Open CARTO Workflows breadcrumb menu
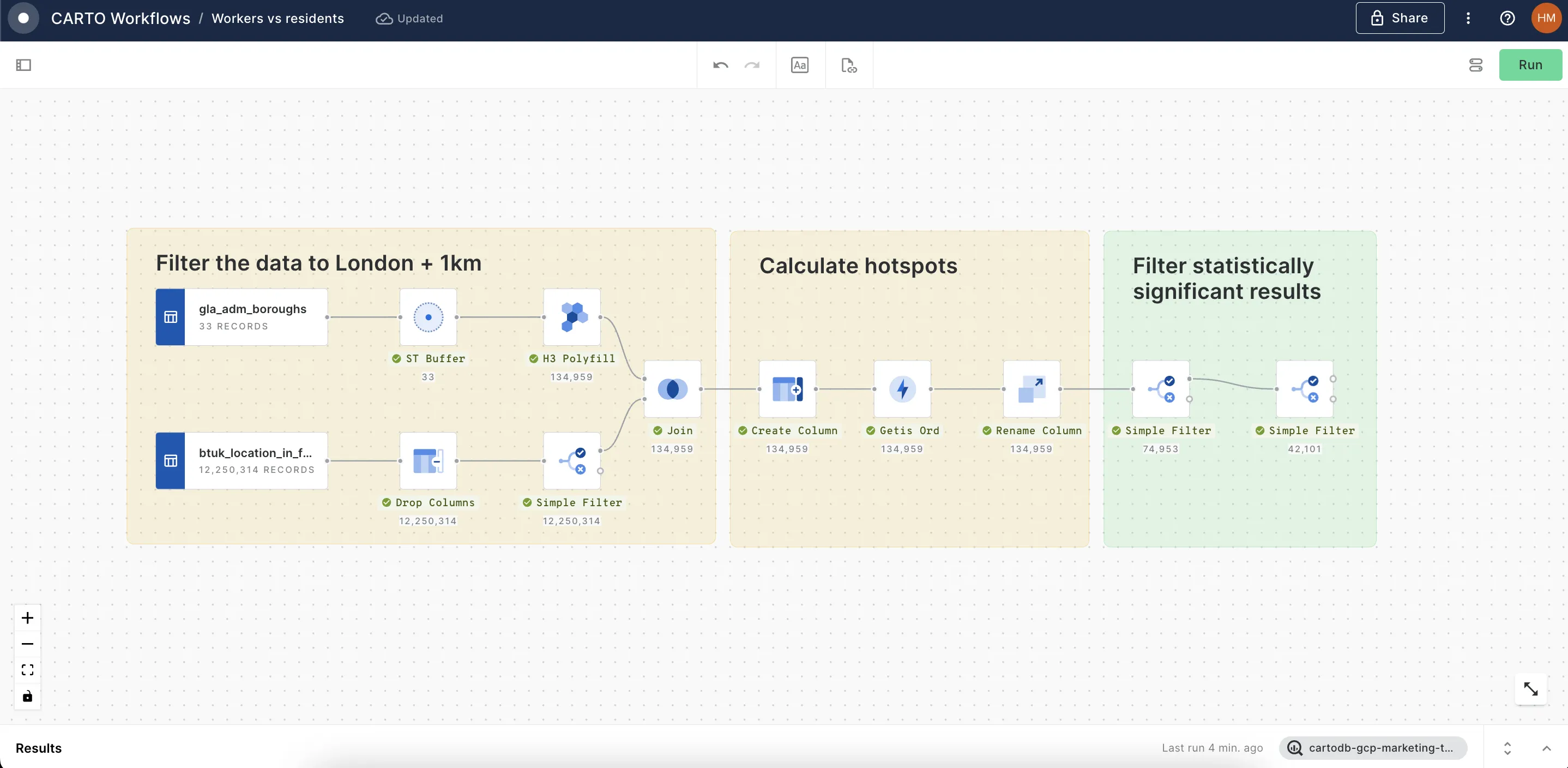The height and width of the screenshot is (768, 1568). pyautogui.click(x=120, y=18)
